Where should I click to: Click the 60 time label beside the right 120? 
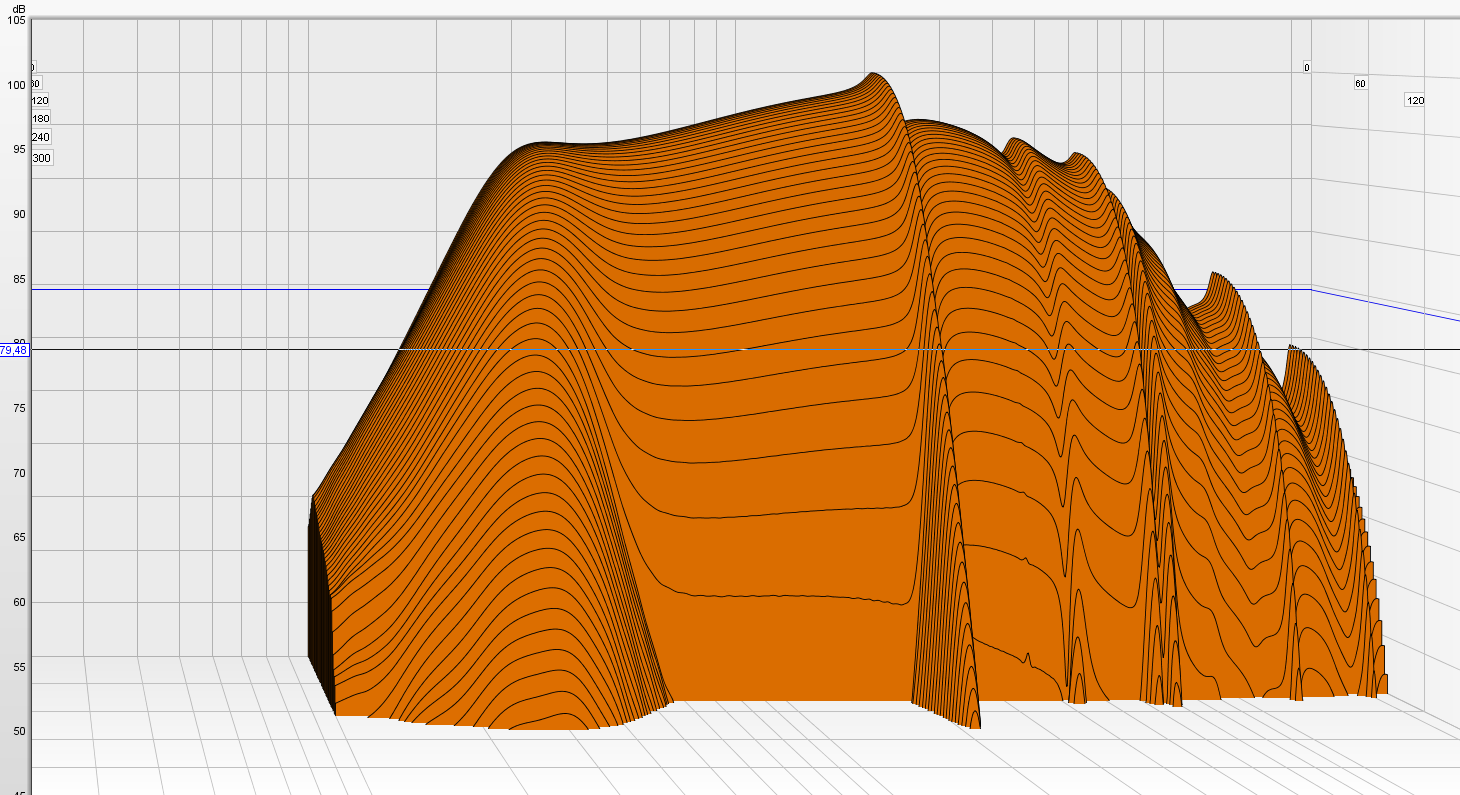pyautogui.click(x=1360, y=84)
